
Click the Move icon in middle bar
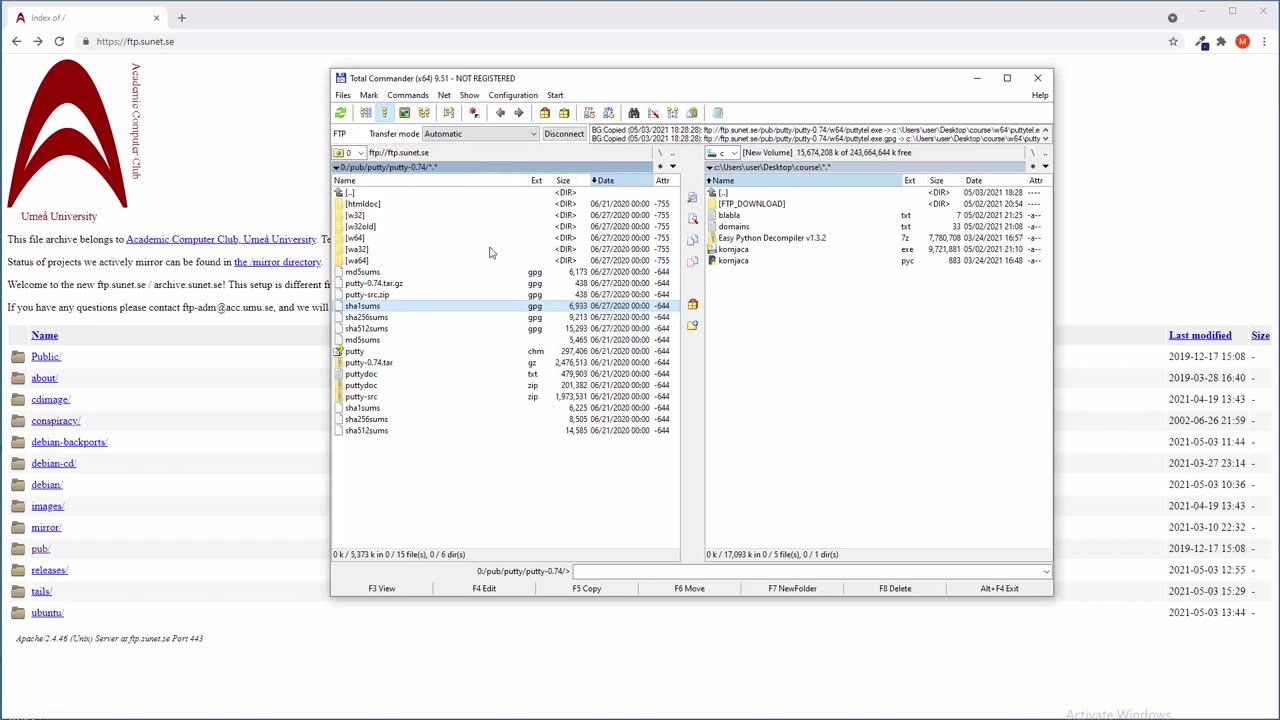point(692,262)
